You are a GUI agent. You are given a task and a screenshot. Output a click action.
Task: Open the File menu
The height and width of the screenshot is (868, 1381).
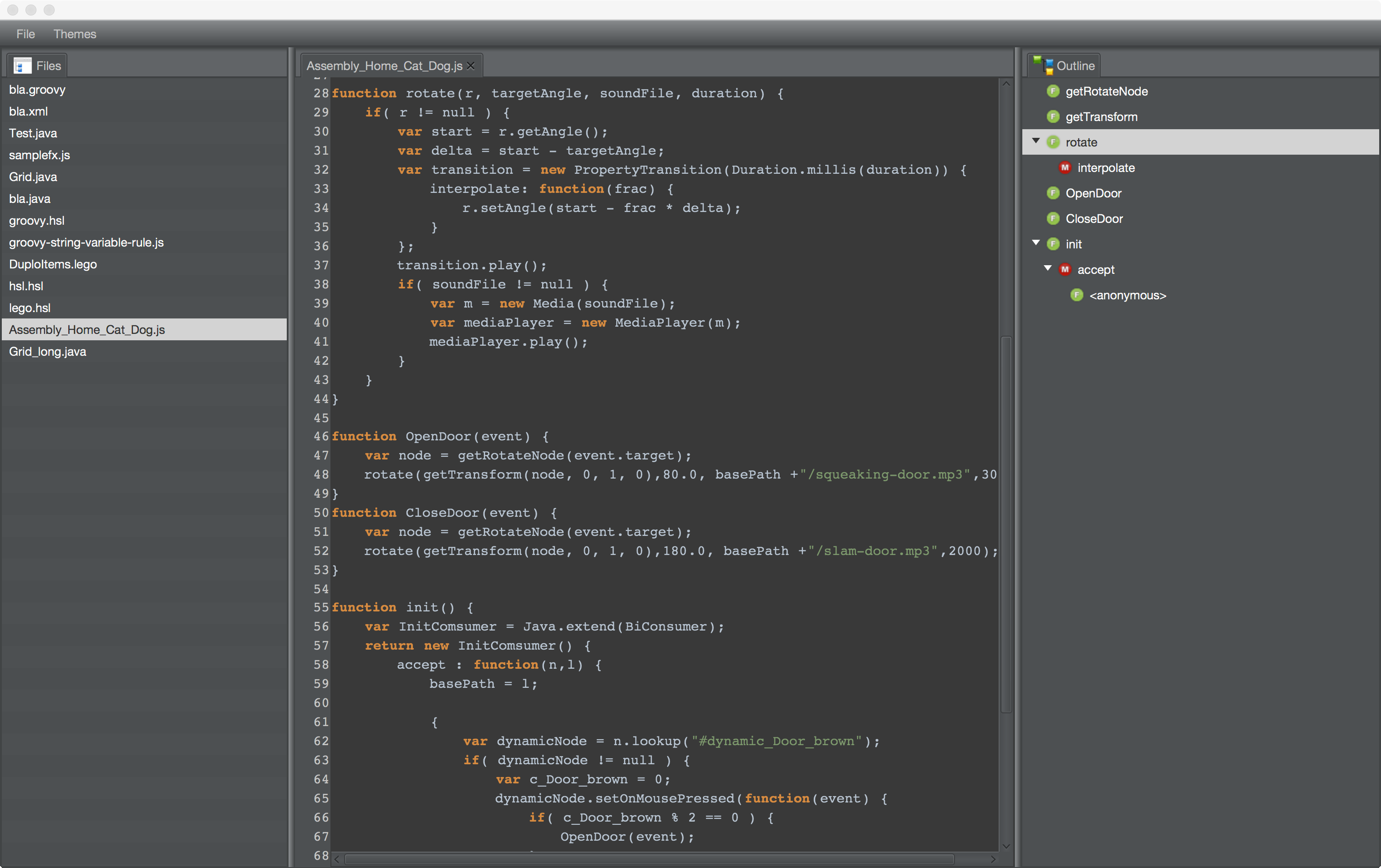pyautogui.click(x=25, y=34)
